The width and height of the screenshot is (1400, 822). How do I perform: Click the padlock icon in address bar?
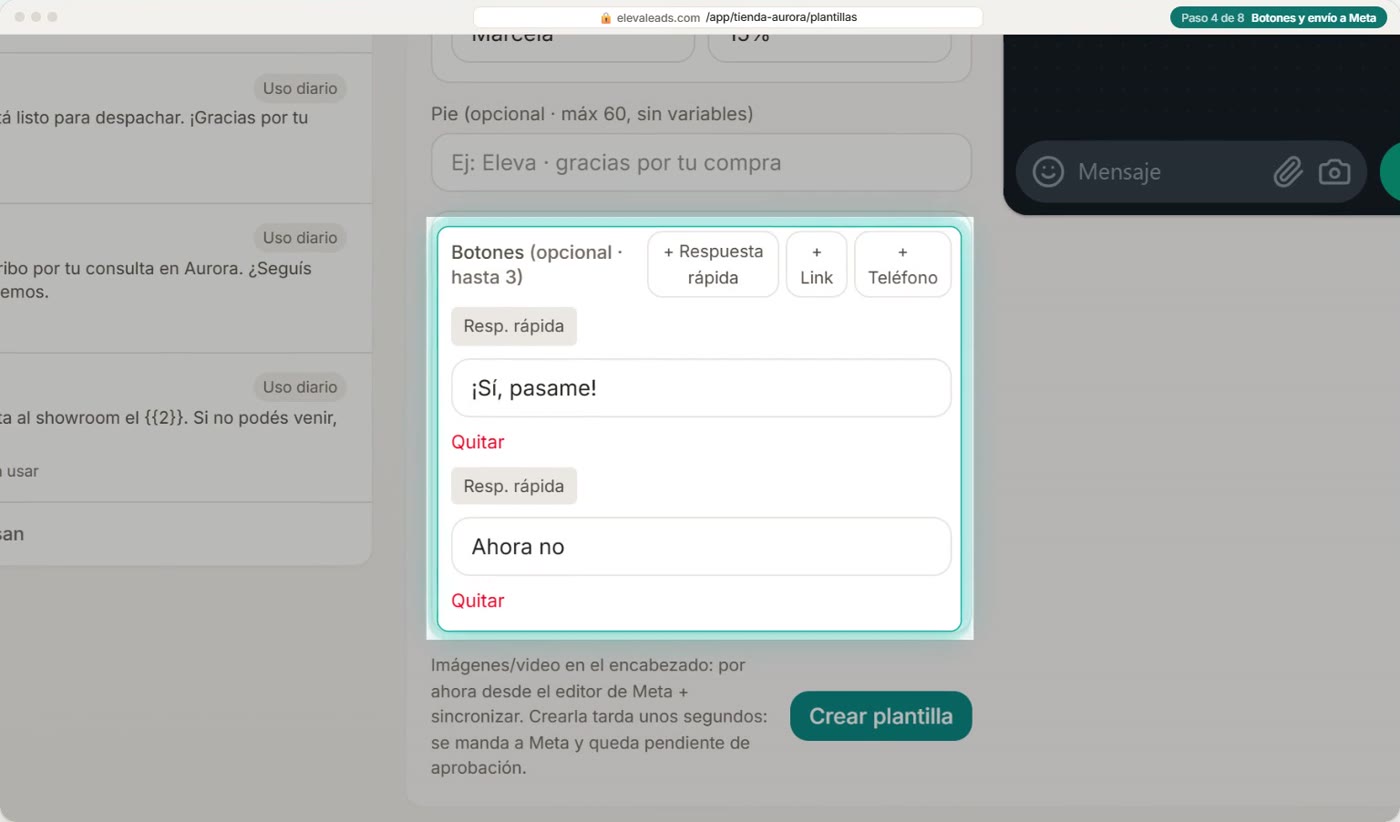[x=605, y=18]
